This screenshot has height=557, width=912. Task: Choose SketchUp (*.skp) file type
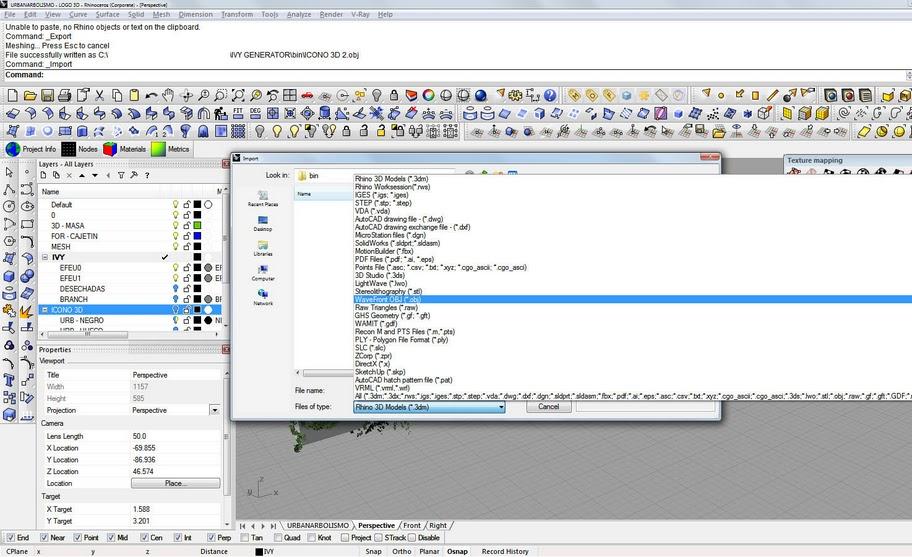[x=381, y=372]
